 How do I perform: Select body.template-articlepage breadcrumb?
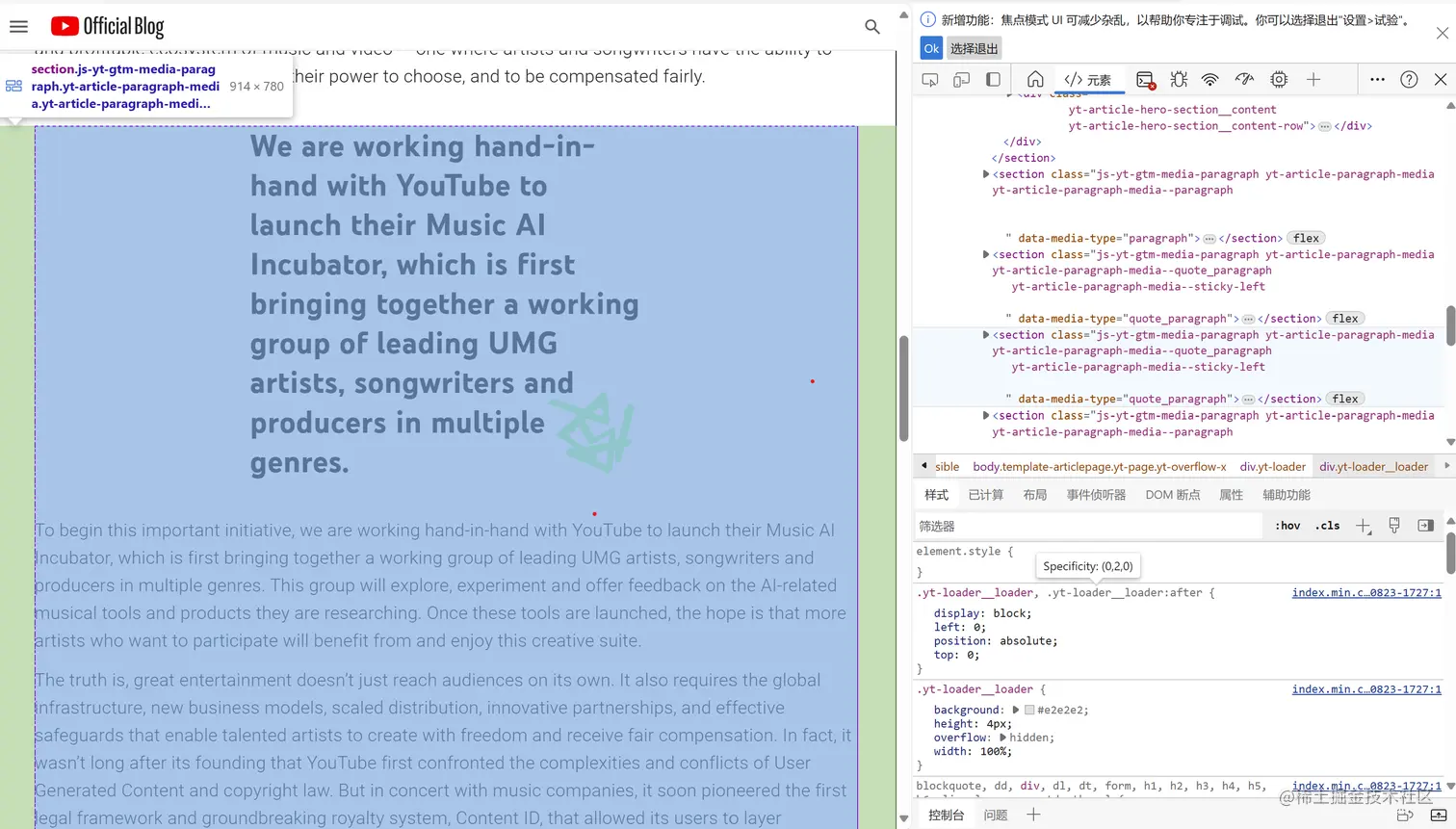(x=1100, y=467)
